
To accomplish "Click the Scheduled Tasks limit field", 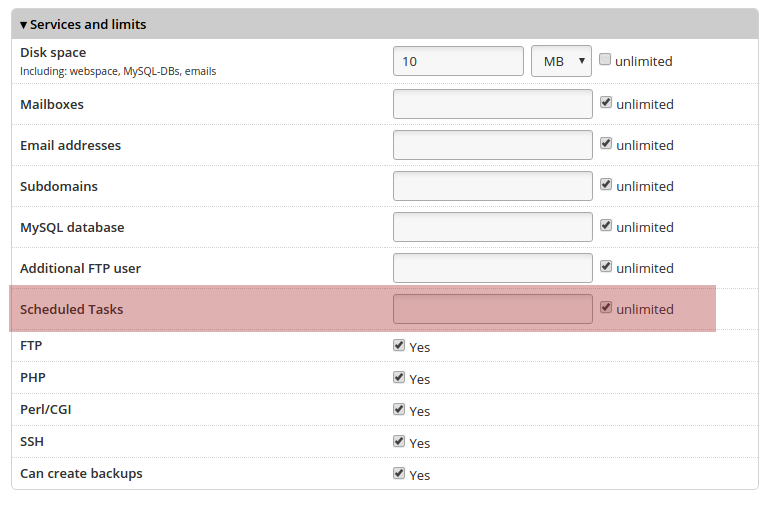I will coord(492,309).
